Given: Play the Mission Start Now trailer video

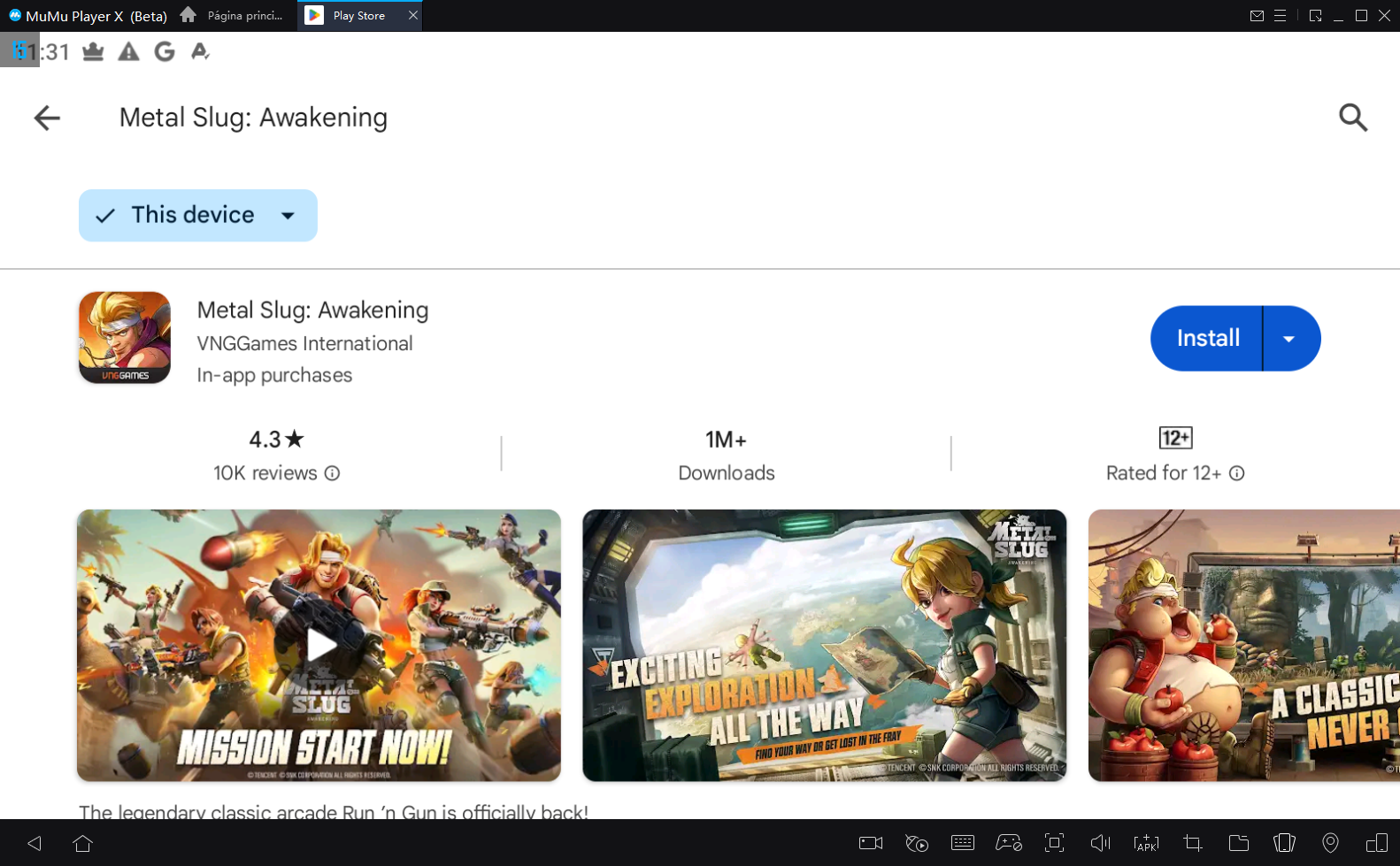Looking at the screenshot, I should (x=319, y=645).
